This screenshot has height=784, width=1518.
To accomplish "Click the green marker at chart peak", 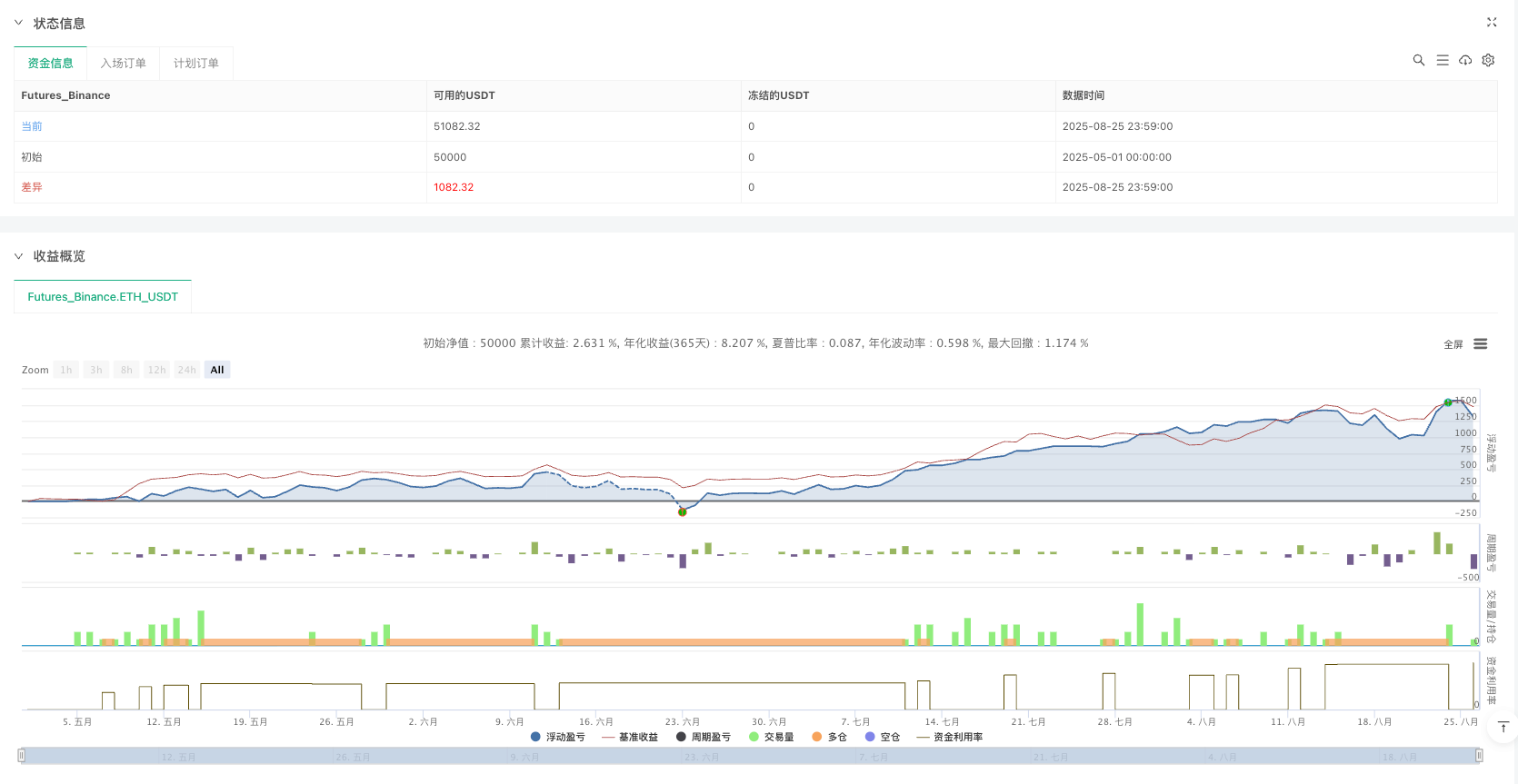I will (1448, 402).
